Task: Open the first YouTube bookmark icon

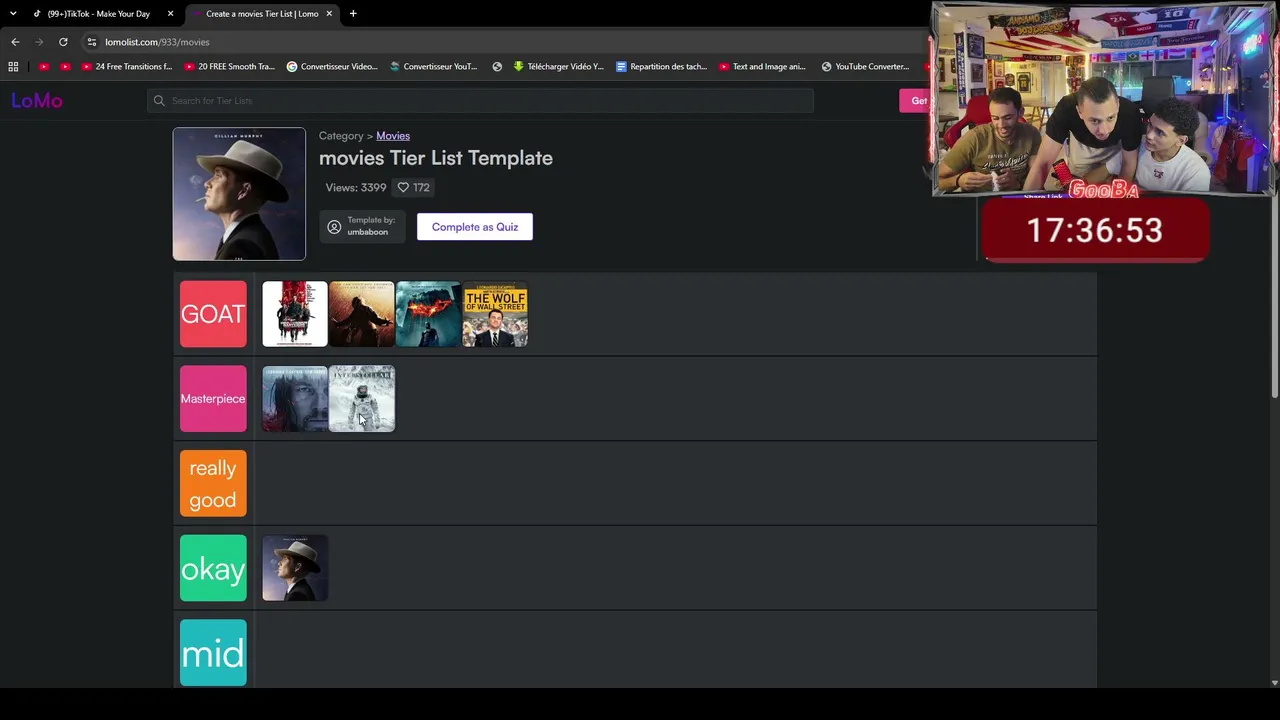Action: tap(44, 67)
